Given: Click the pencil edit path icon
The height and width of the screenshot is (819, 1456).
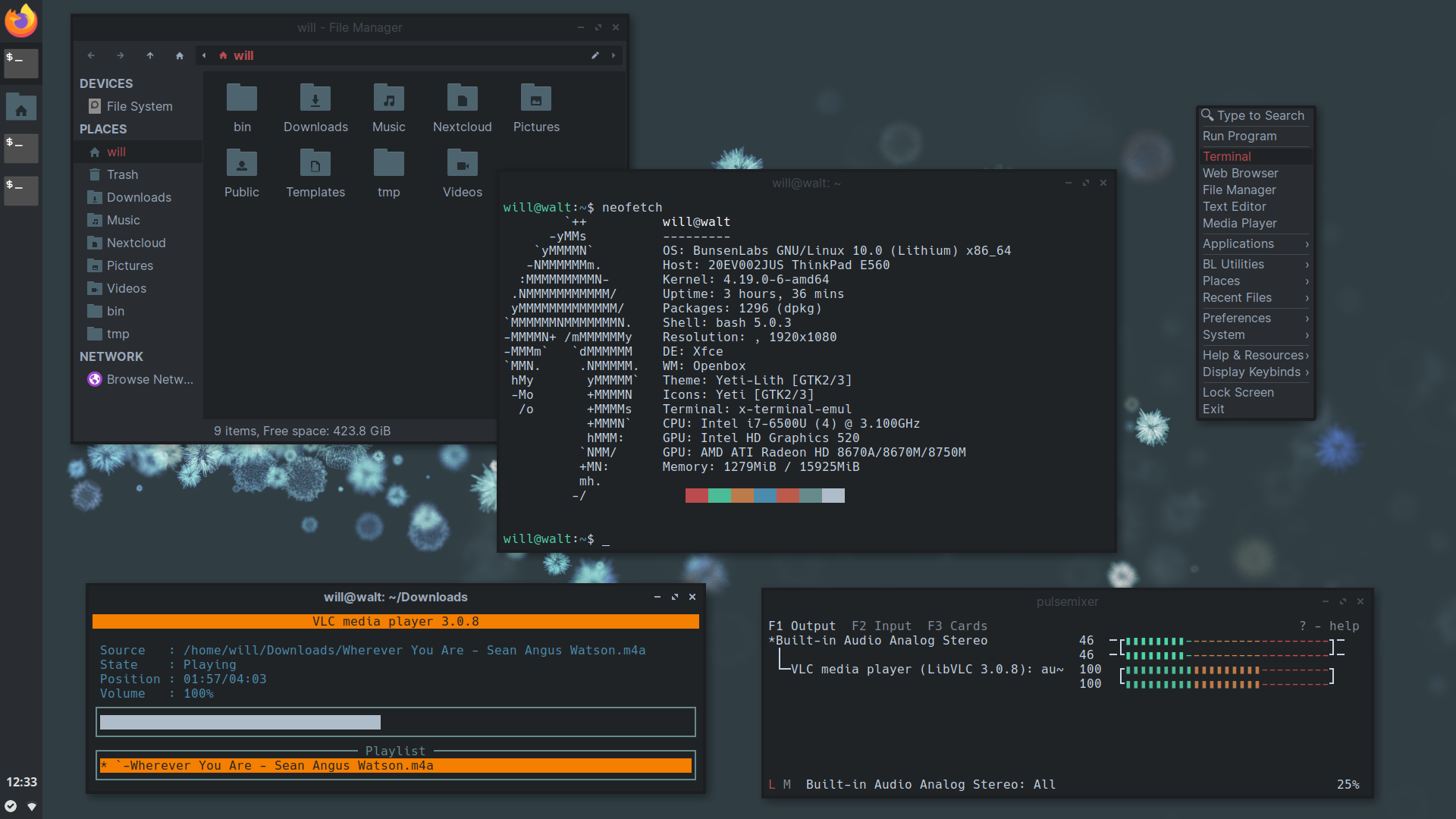Looking at the screenshot, I should click(x=595, y=55).
